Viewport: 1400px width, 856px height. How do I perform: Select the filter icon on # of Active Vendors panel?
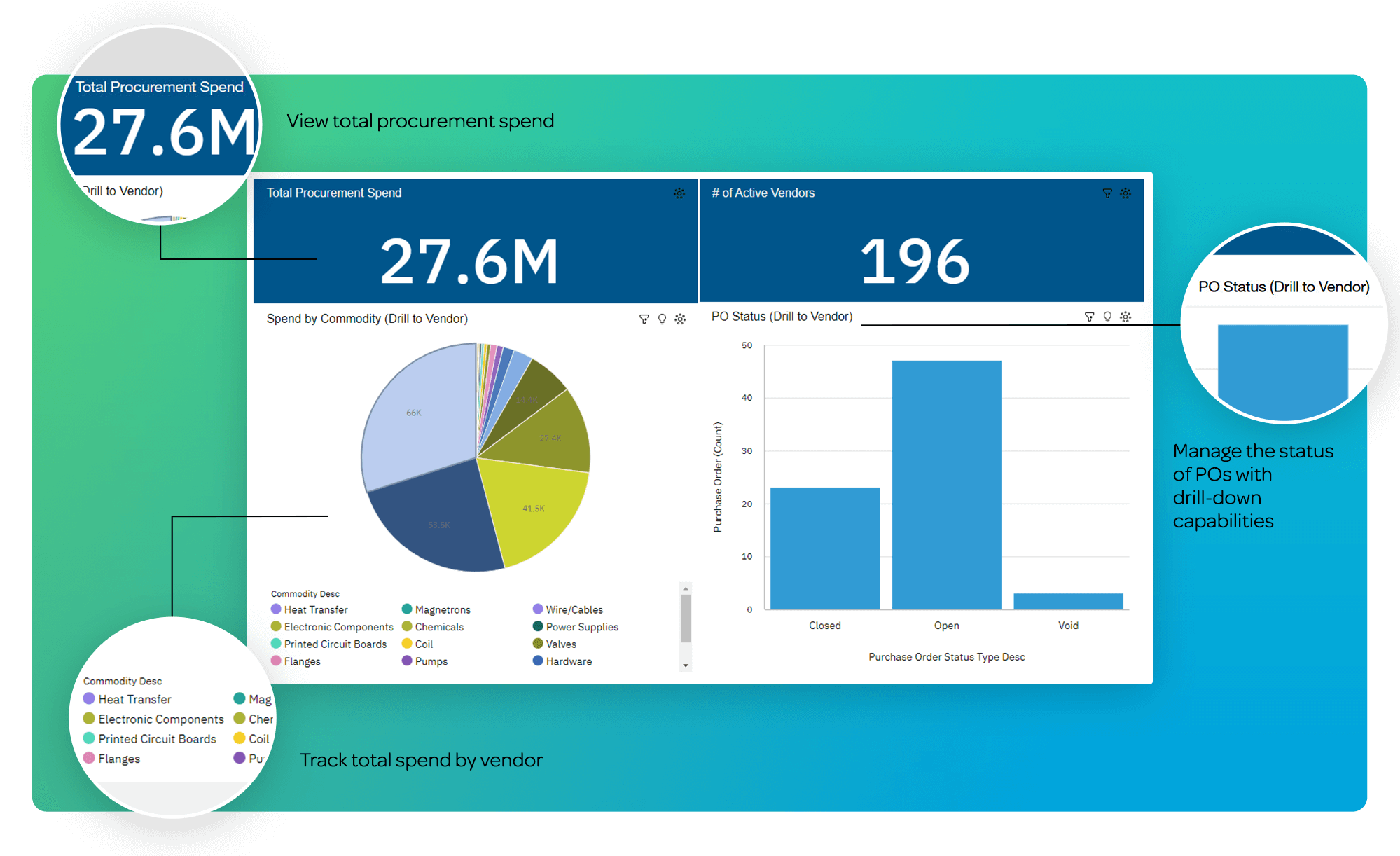click(x=1107, y=193)
